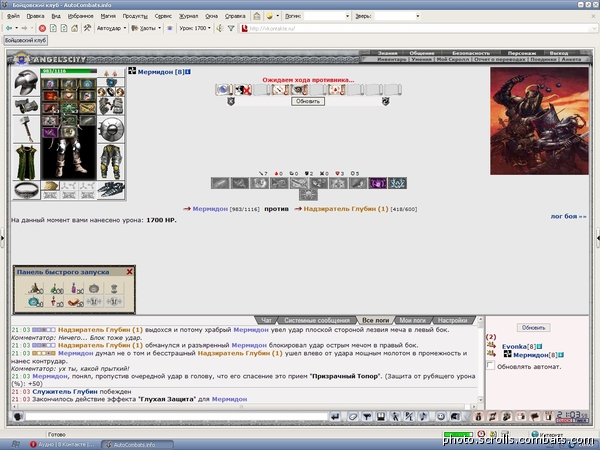Click the Обновить button under scrolls
Image resolution: width=600 pixels, height=450 pixels.
pos(308,101)
